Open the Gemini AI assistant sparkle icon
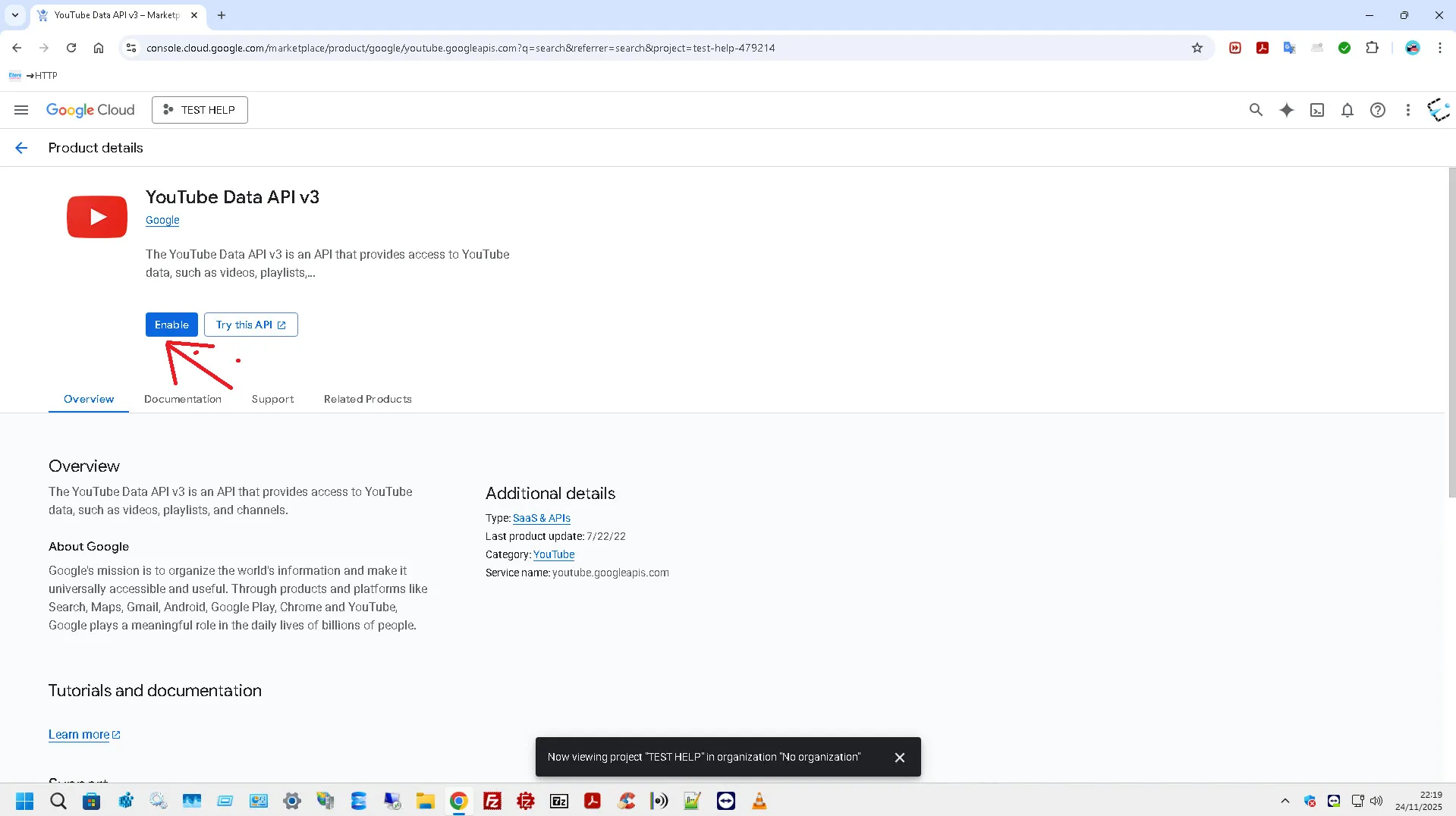Viewport: 1456px width, 816px height. [1287, 110]
